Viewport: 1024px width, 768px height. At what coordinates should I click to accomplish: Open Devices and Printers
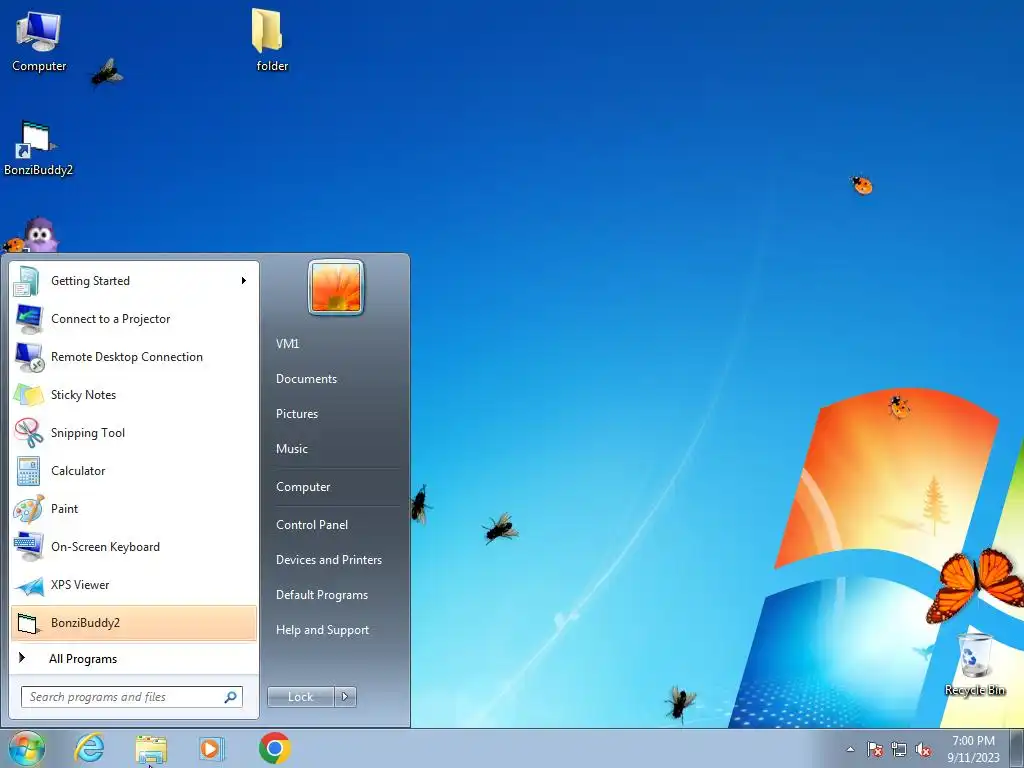coord(329,560)
